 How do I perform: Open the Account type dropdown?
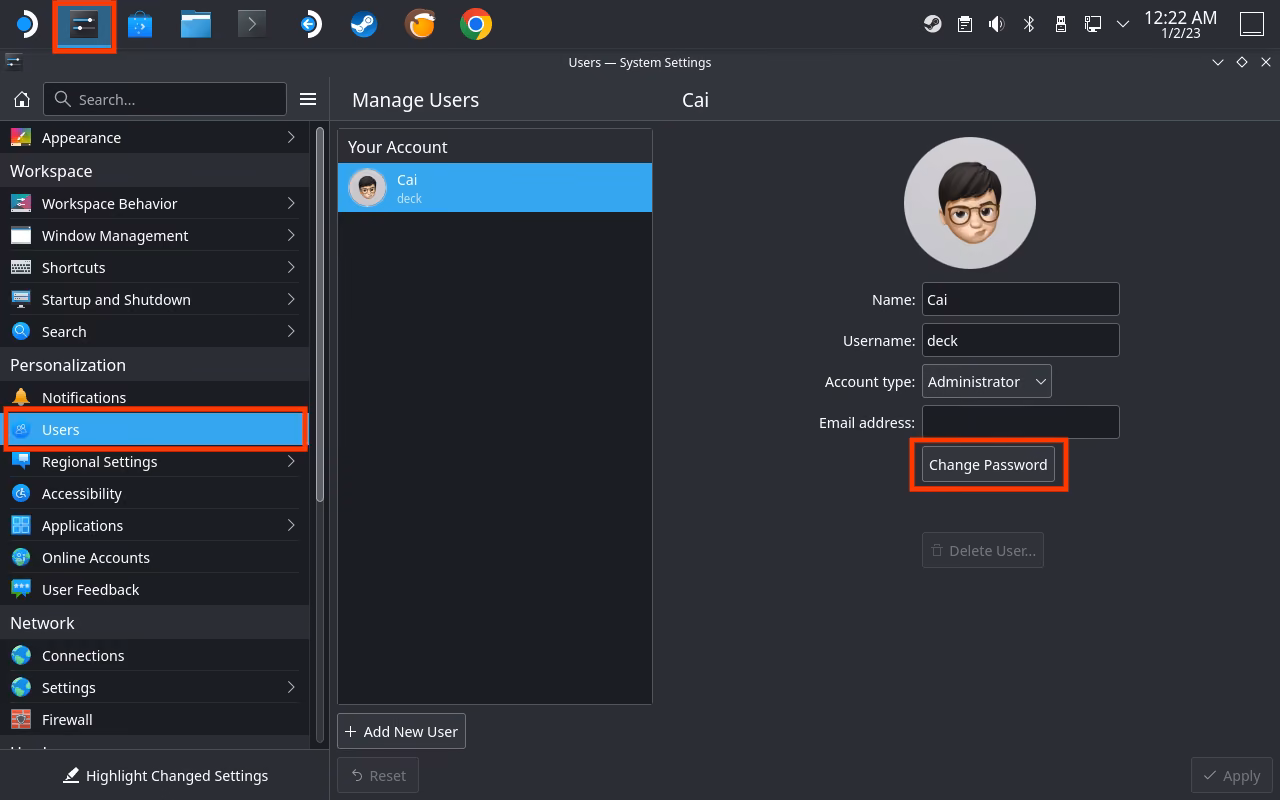[986, 381]
